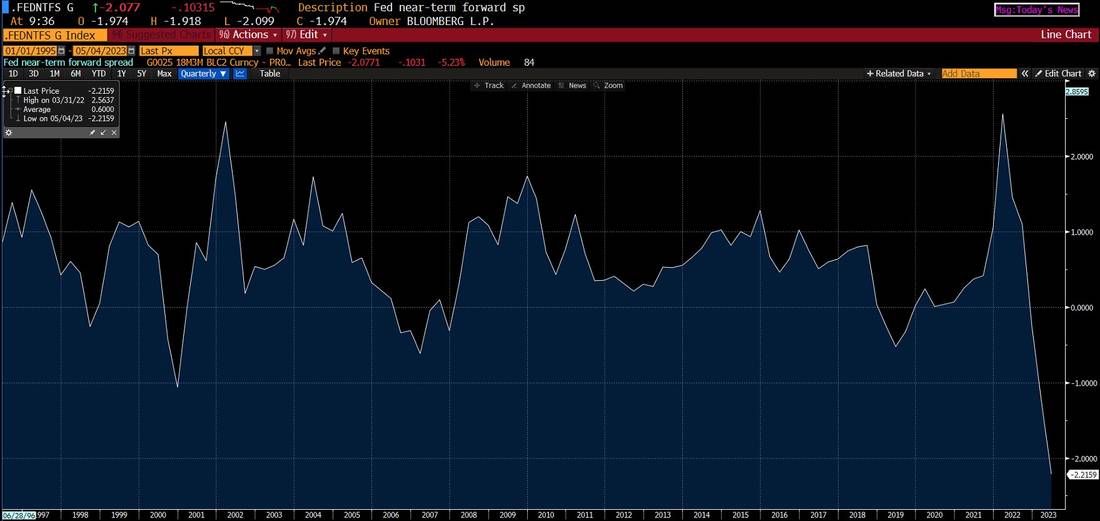Image resolution: width=1100 pixels, height=521 pixels.
Task: Click the .FEDNTFS G Index security field
Action: [x=55, y=34]
